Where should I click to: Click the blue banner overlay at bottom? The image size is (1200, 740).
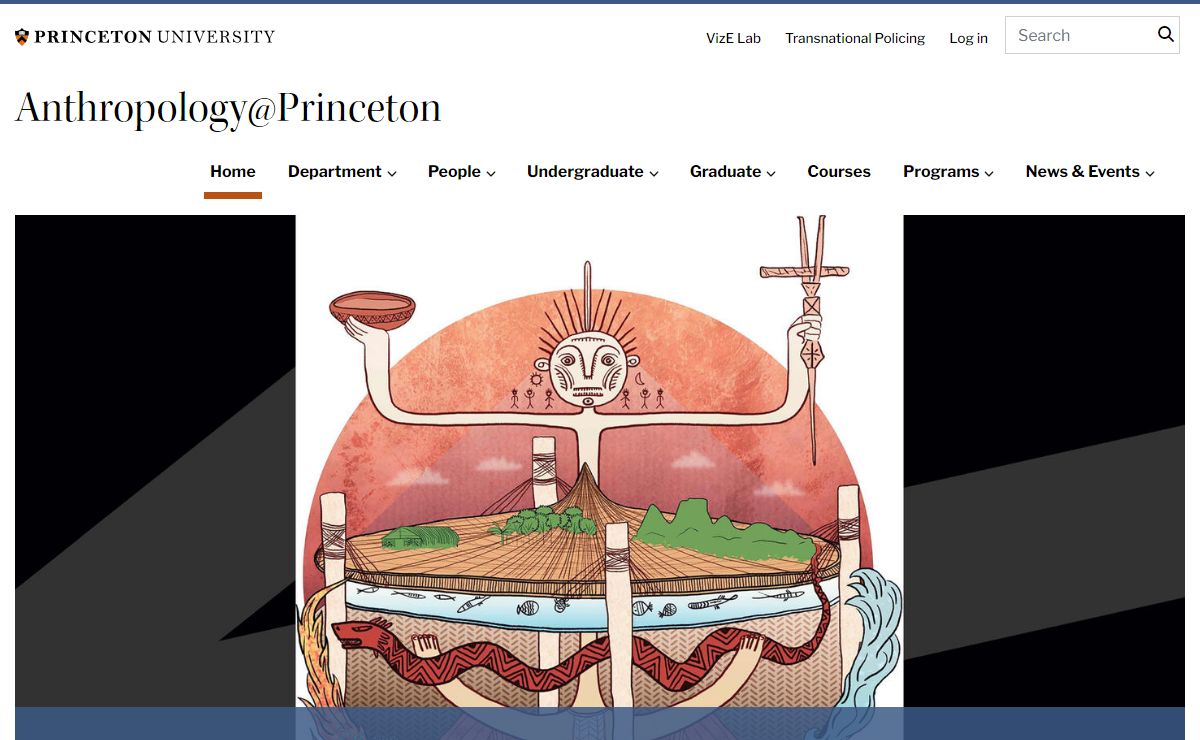[599, 723]
